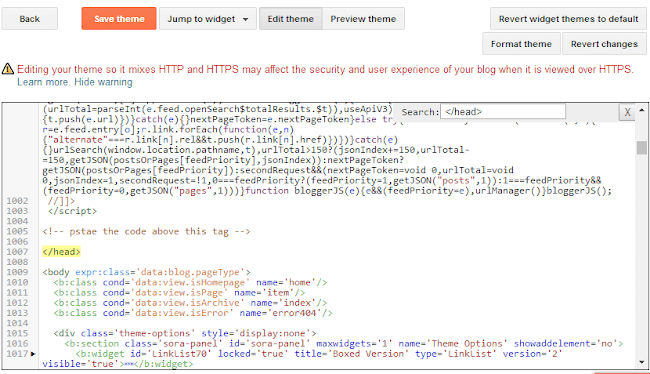Save the theme with Save theme button

point(119,19)
